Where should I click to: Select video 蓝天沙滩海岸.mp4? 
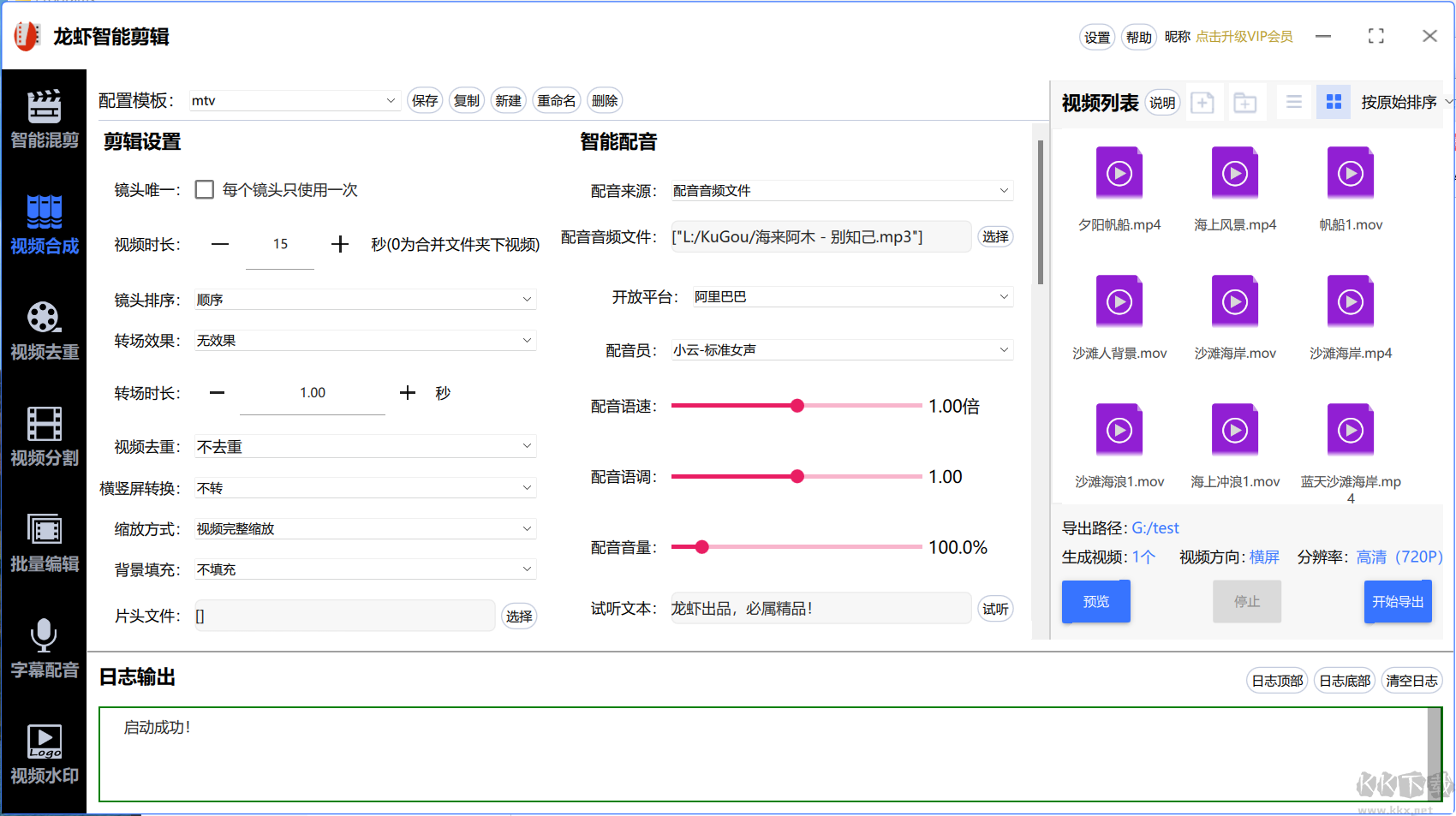click(1351, 452)
